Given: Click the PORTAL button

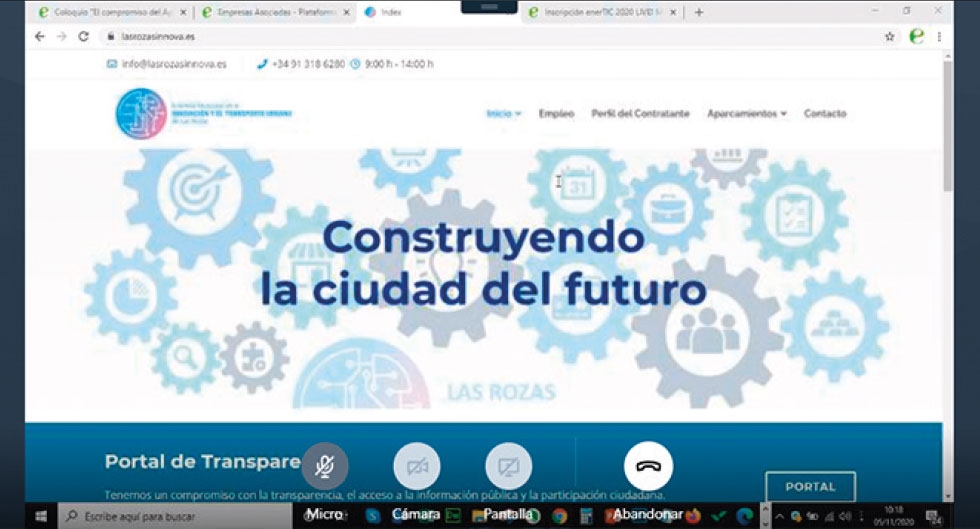Looking at the screenshot, I should (x=810, y=487).
